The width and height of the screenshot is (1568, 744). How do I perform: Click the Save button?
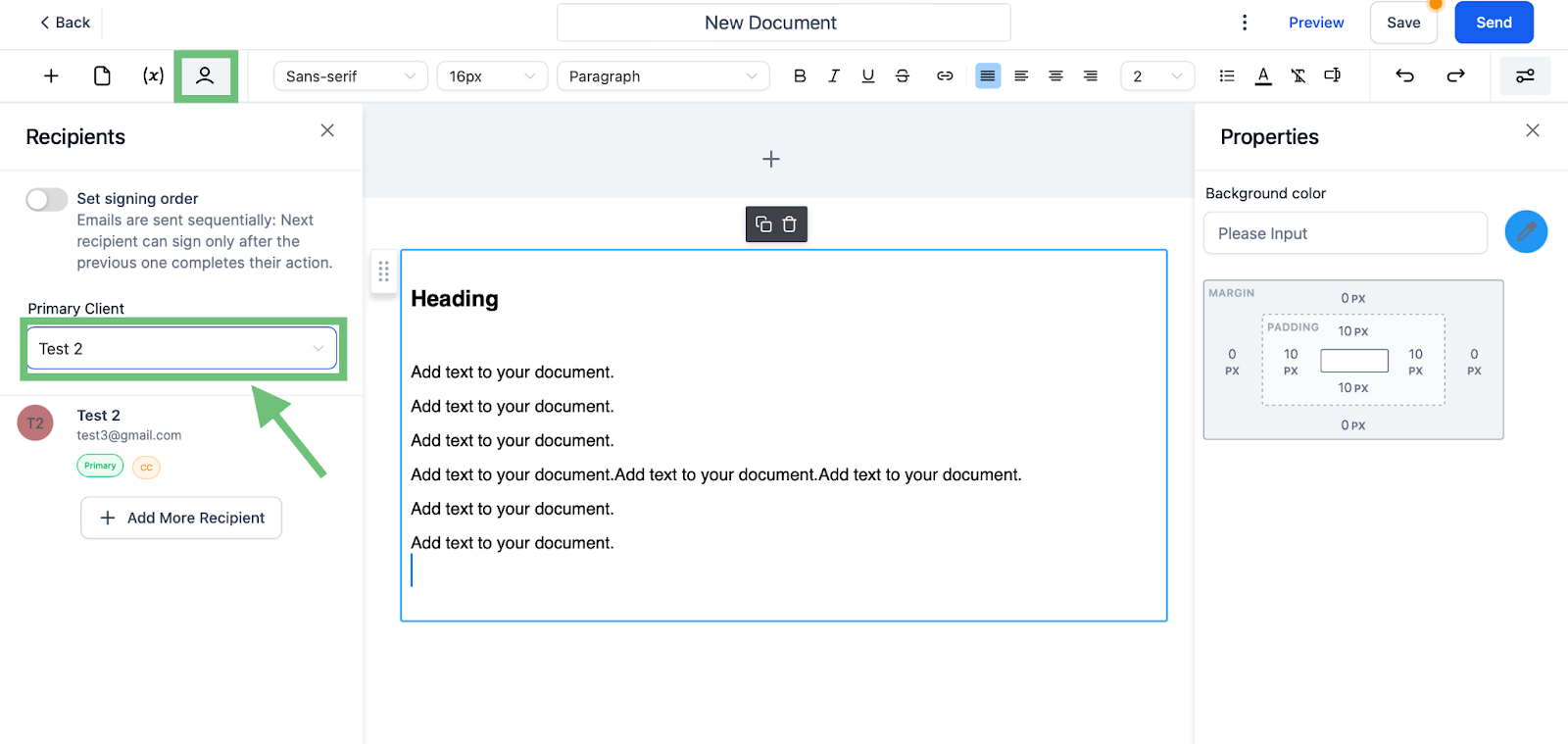click(1403, 23)
